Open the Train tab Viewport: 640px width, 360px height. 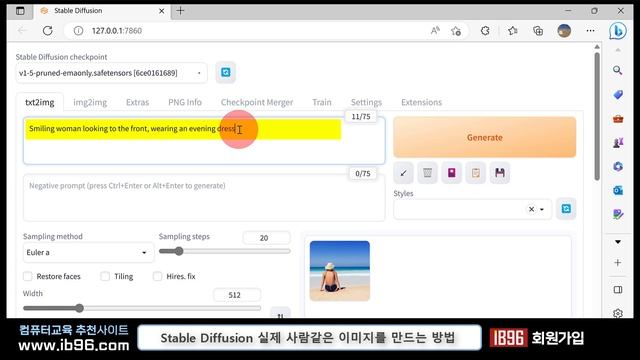point(322,102)
